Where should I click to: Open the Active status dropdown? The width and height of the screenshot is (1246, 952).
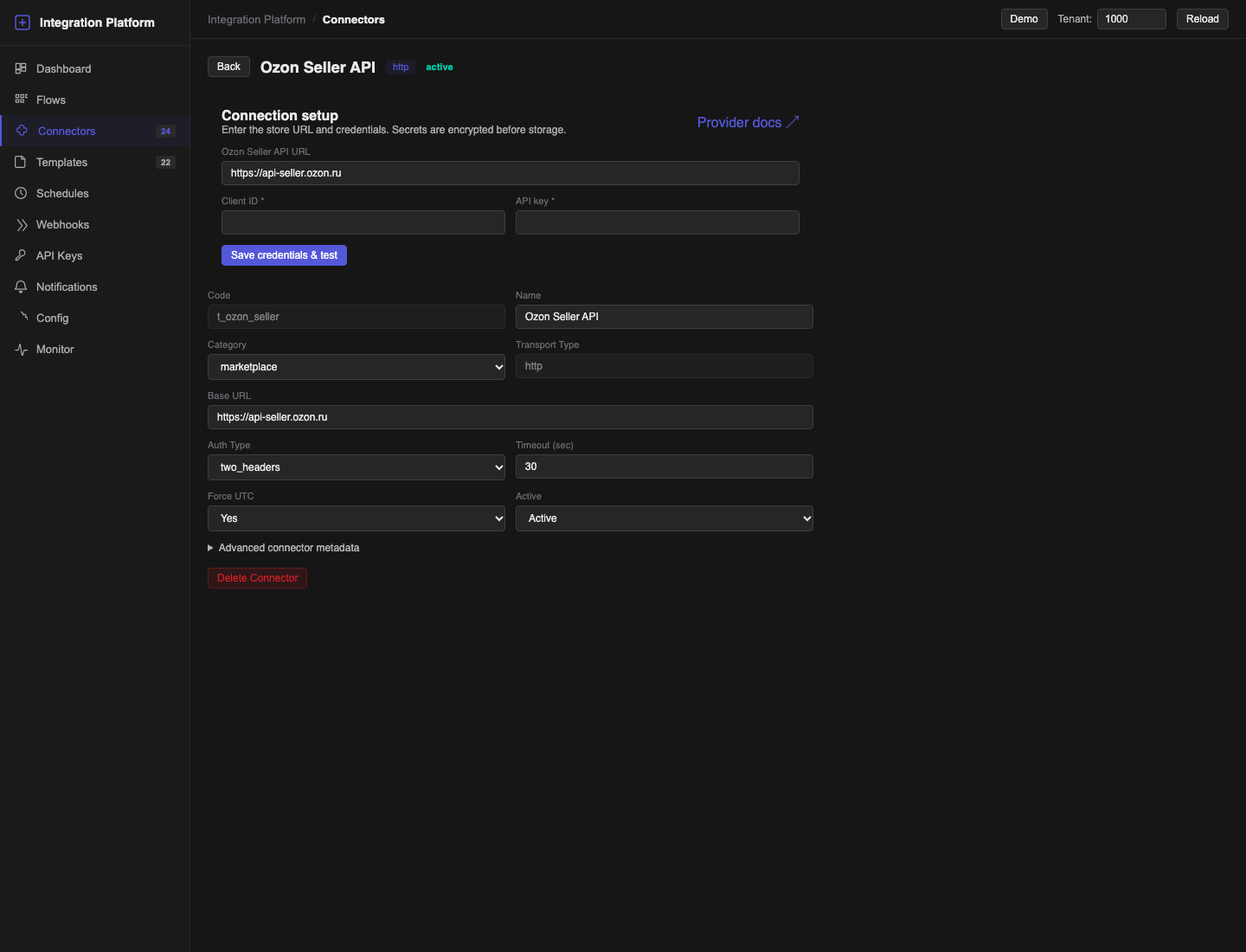coord(665,518)
